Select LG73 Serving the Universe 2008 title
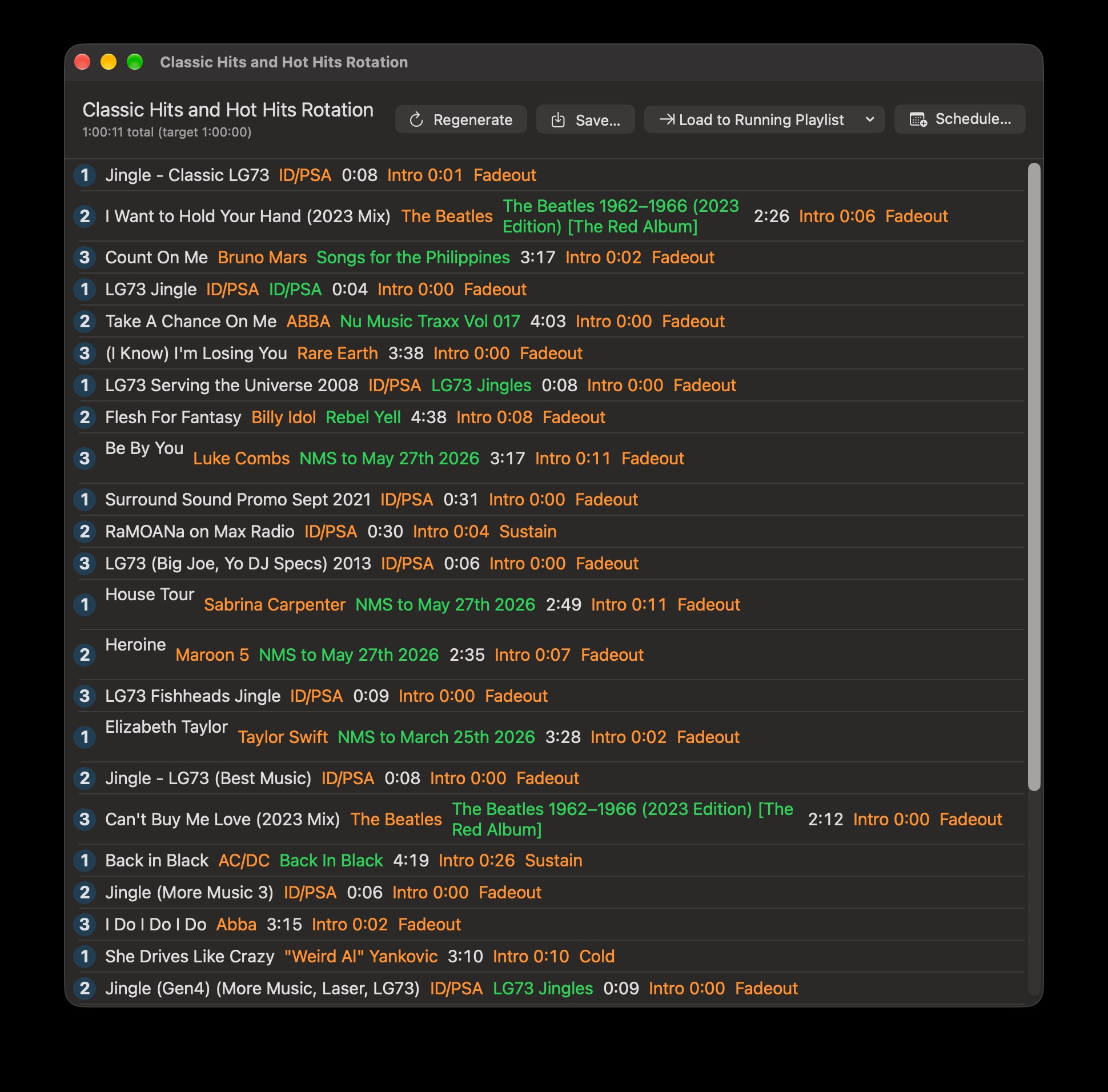The height and width of the screenshot is (1092, 1108). (232, 386)
